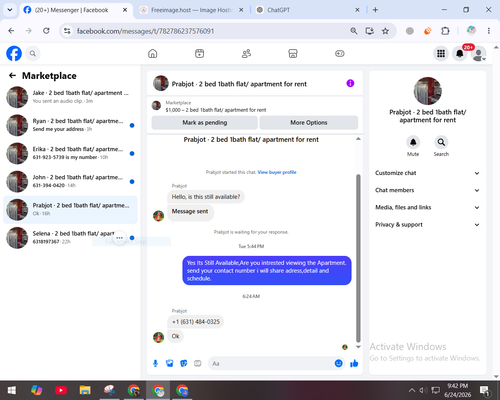Expand the Chat members section
500x400 pixels.
coord(428,190)
